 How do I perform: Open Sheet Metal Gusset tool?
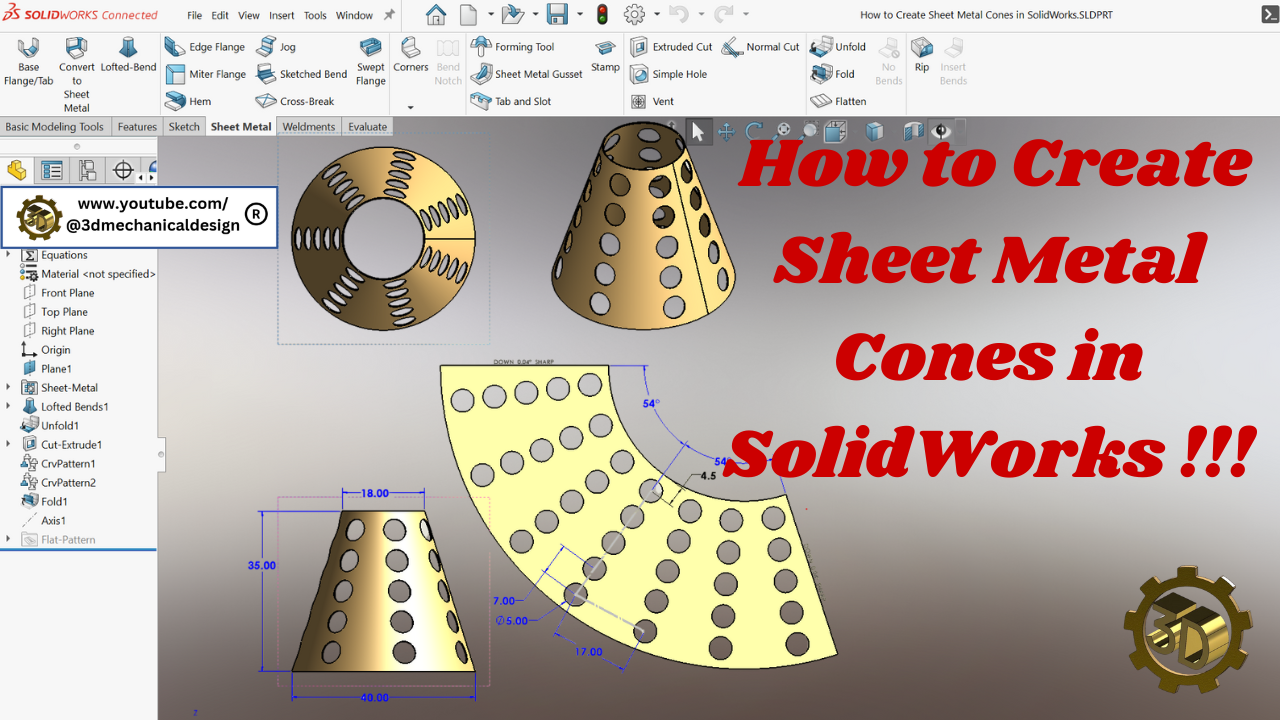point(526,74)
